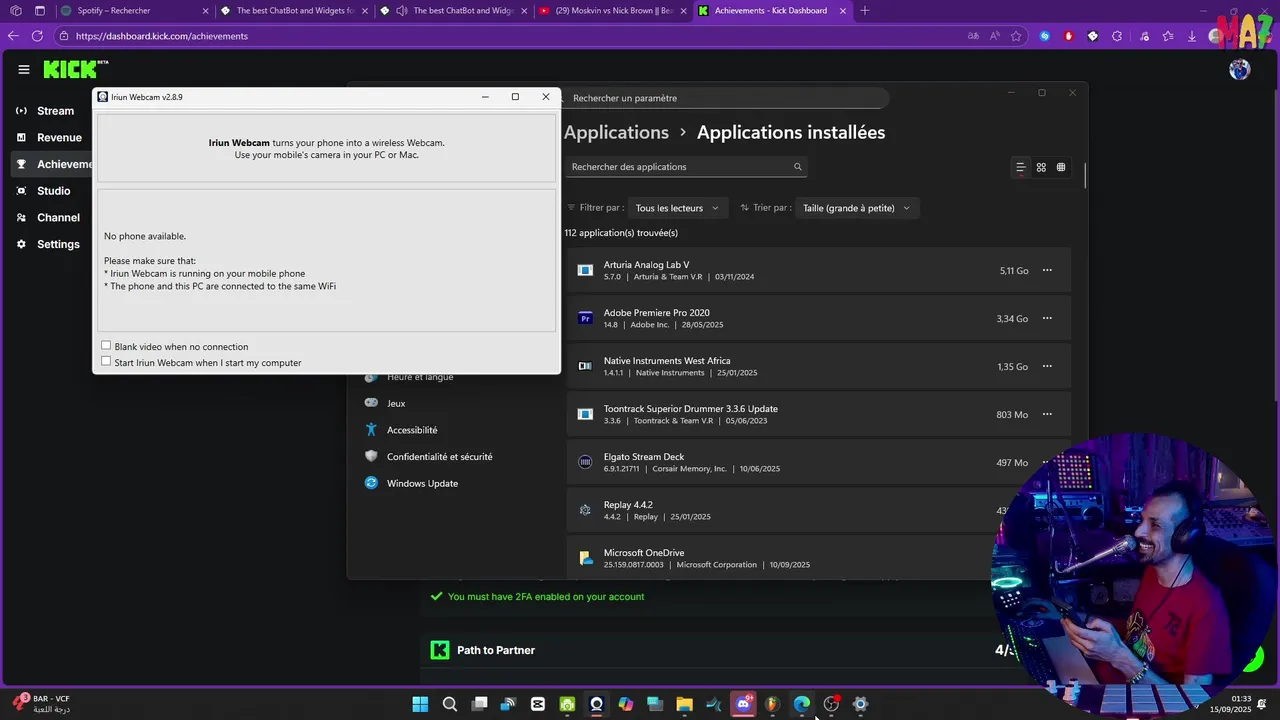Open Studio in Kick sidebar

[x=53, y=191]
